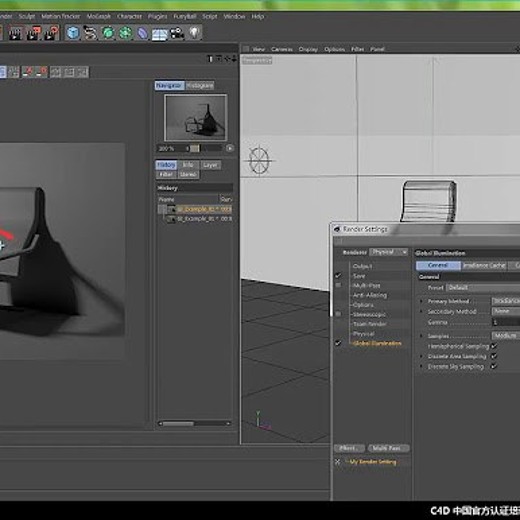
Task: Click the Navigator zoom slider handle
Action: (196, 148)
